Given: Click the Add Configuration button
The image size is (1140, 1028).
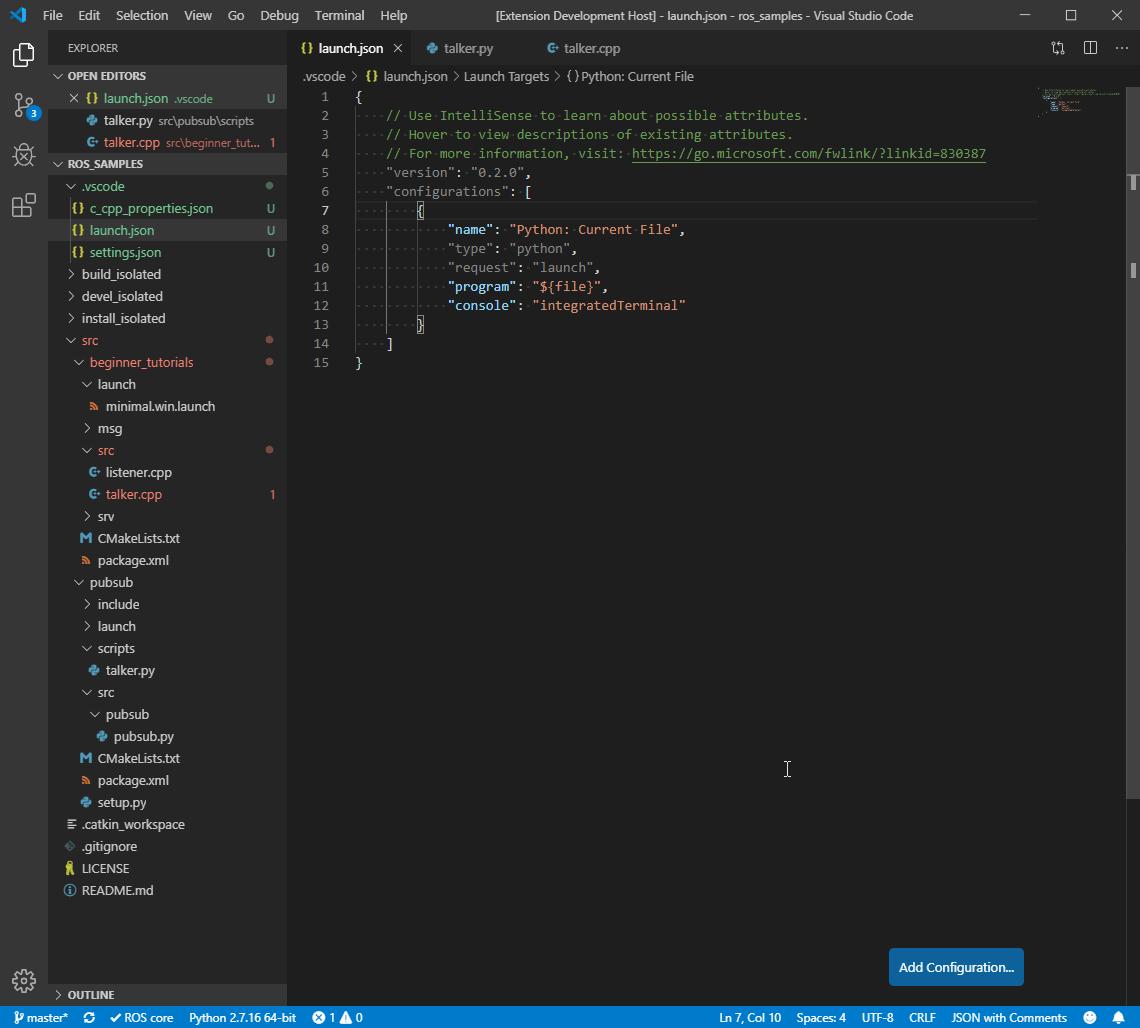Looking at the screenshot, I should (955, 967).
